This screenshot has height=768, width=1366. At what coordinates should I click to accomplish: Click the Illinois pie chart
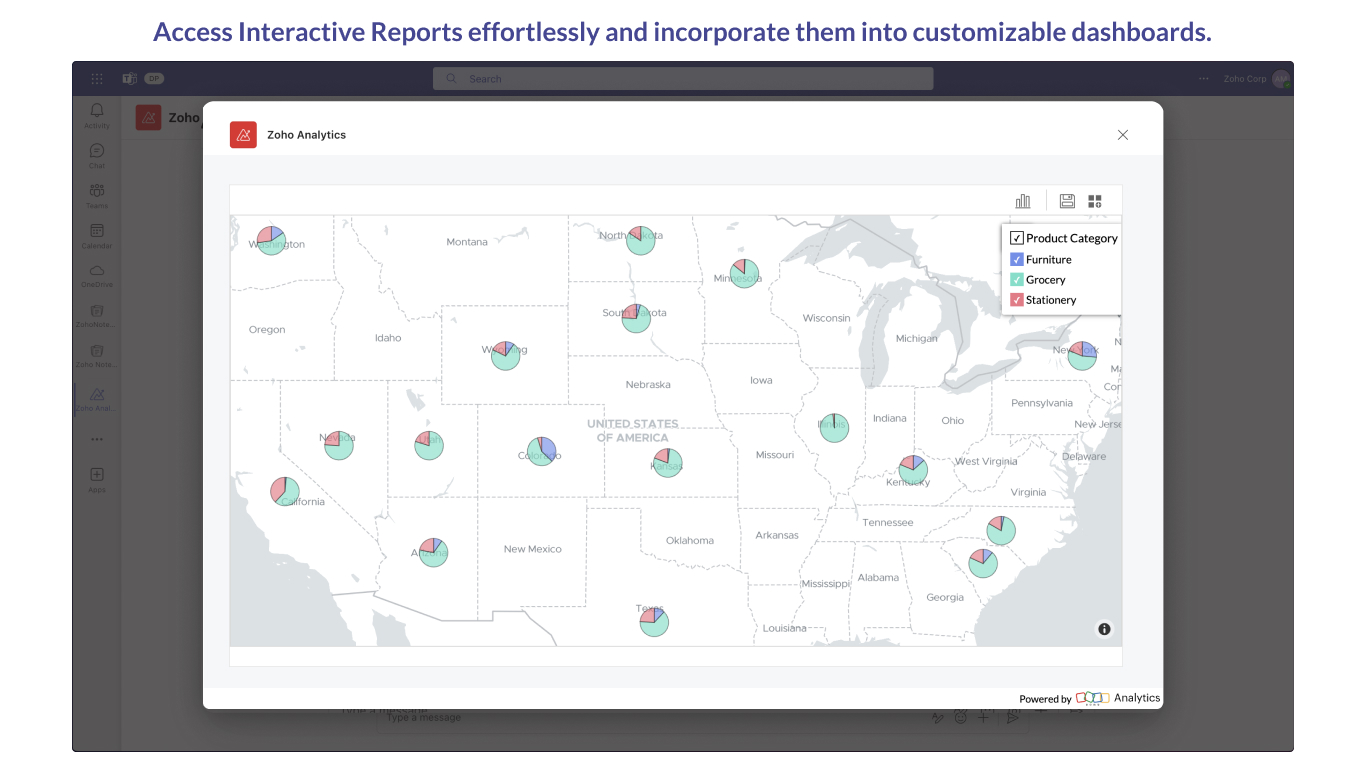coord(834,427)
